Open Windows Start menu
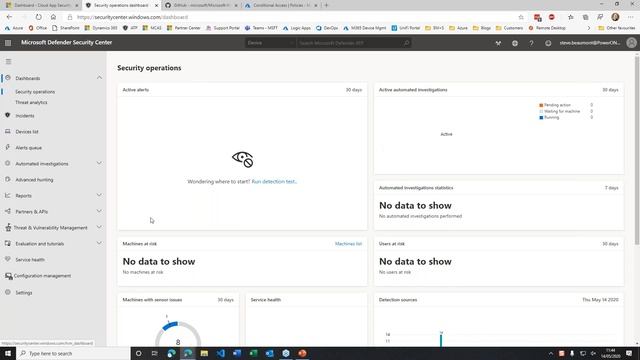 click(8, 353)
